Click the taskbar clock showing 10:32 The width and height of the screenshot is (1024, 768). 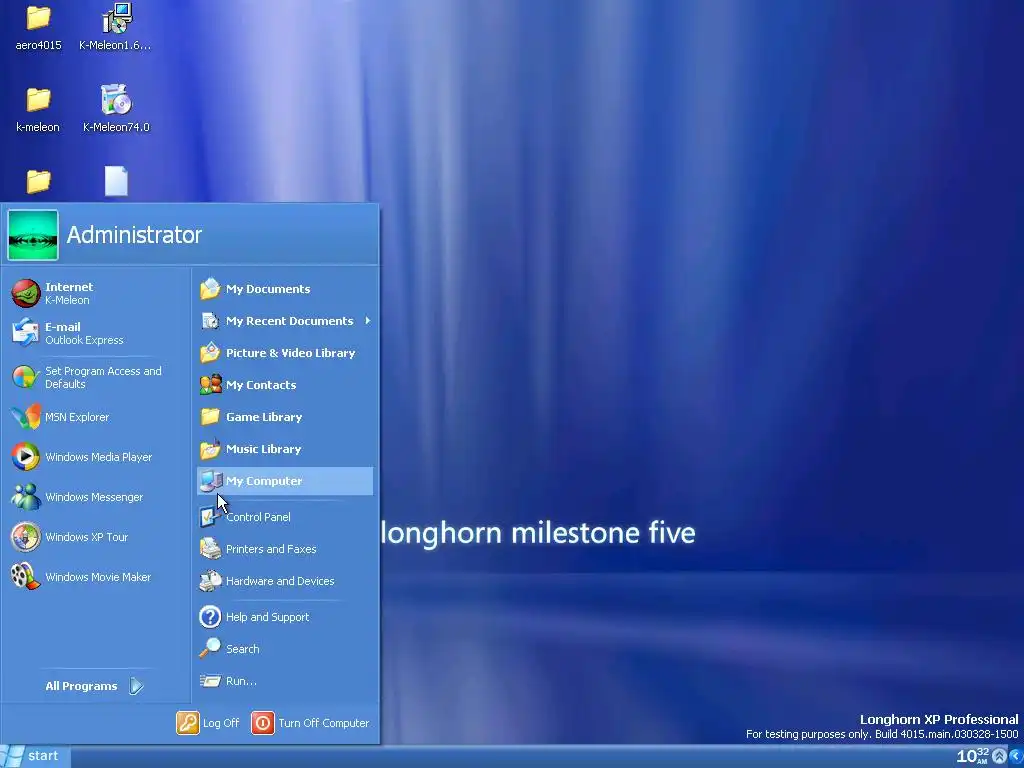[973, 756]
